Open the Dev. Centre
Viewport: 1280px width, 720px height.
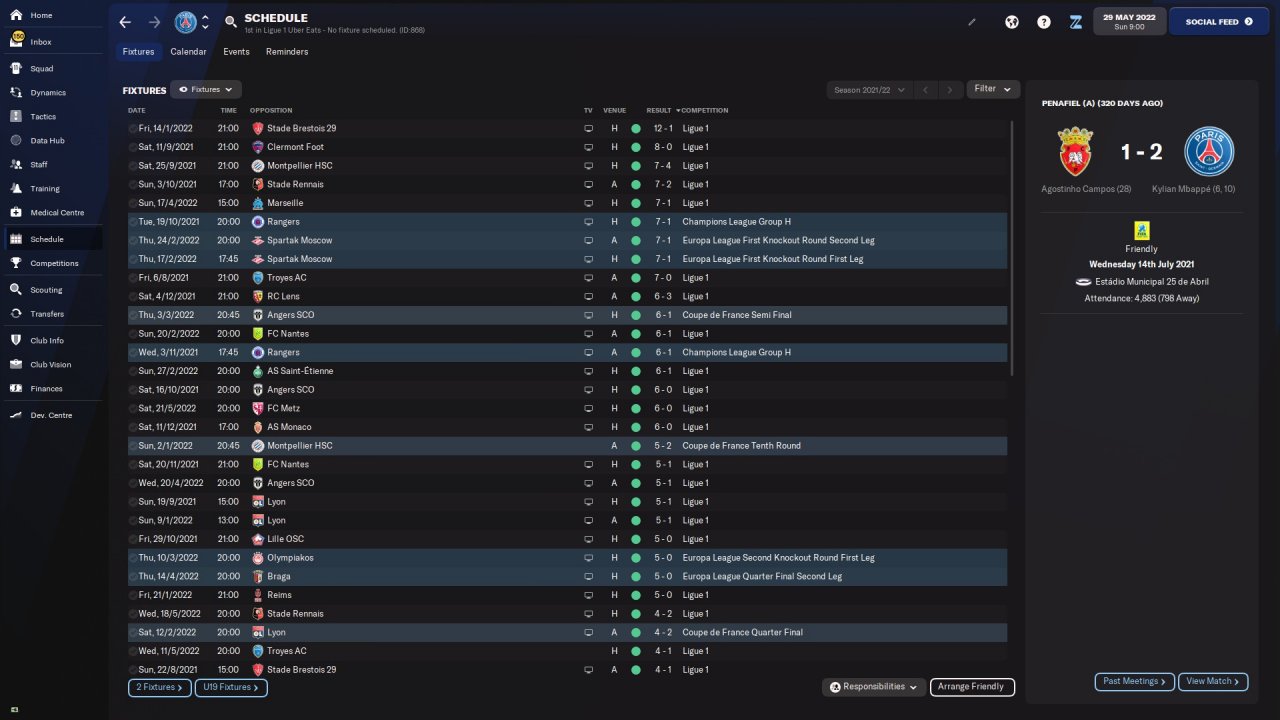click(x=51, y=415)
